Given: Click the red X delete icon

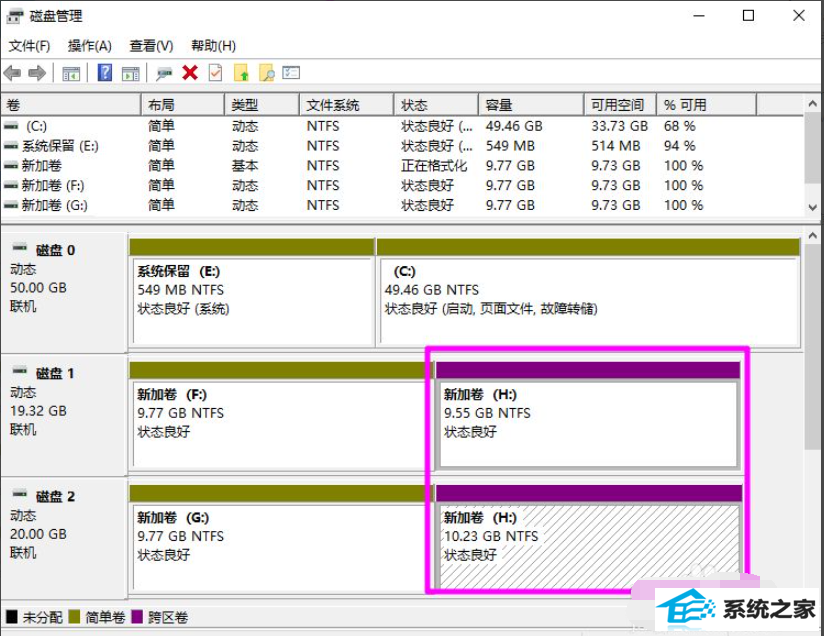Looking at the screenshot, I should coord(190,73).
